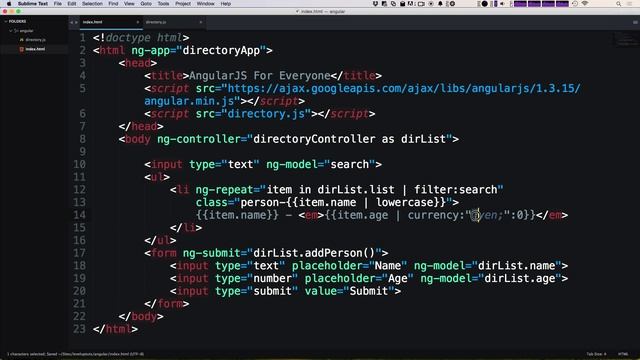Open macOS Spotlight search

tap(618, 4)
